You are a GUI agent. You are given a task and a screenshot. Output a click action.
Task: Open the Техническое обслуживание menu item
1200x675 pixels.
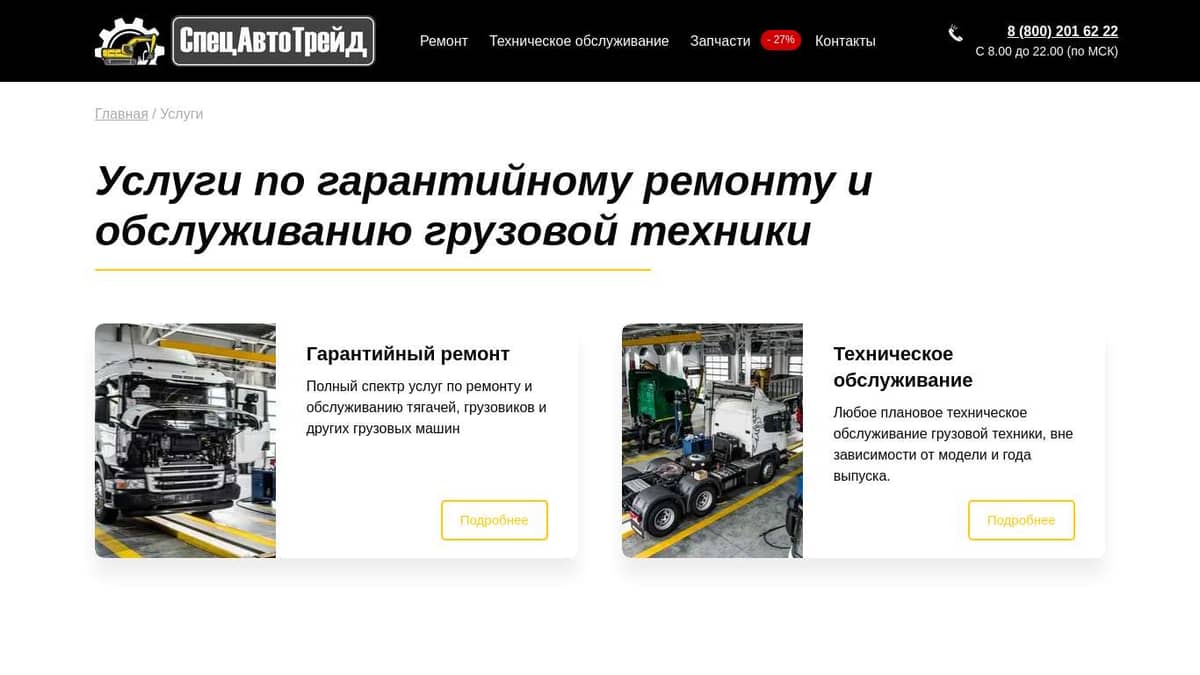coord(578,41)
